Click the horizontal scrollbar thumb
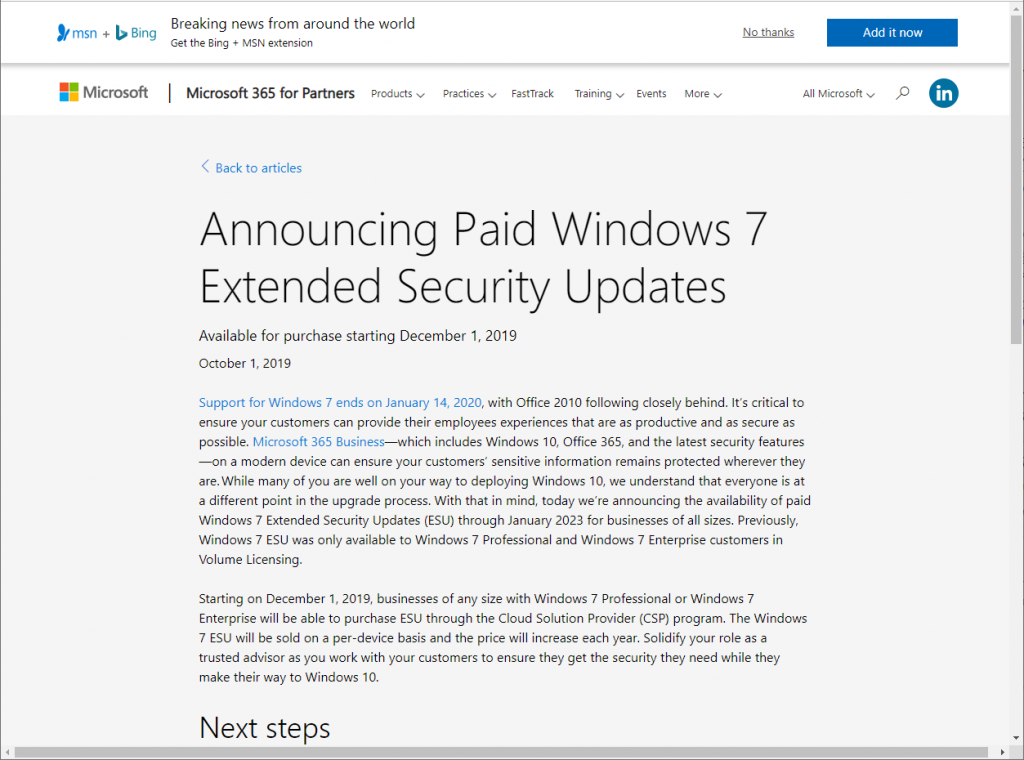 click(x=501, y=753)
